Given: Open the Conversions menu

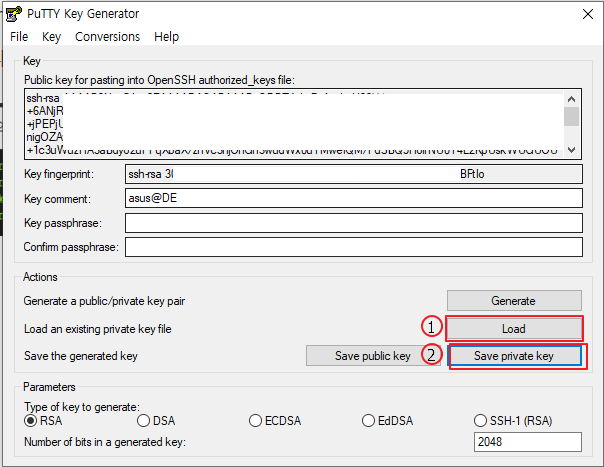Looking at the screenshot, I should (x=107, y=37).
